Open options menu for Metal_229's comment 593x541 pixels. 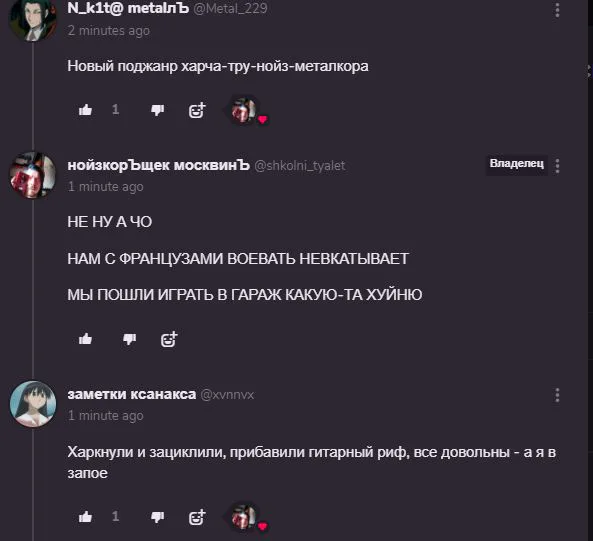[557, 10]
